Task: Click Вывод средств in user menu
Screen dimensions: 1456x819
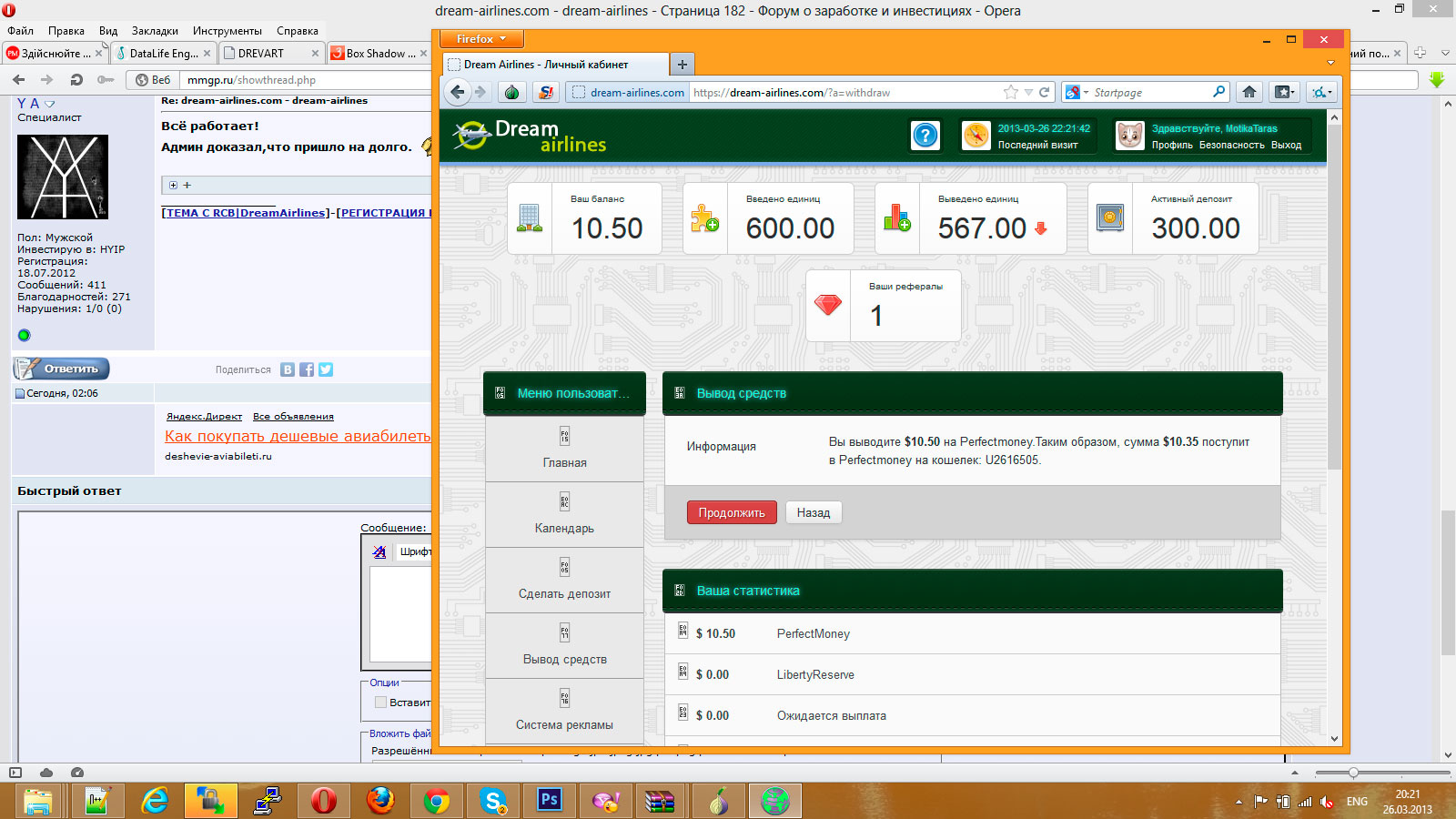Action: [x=564, y=646]
